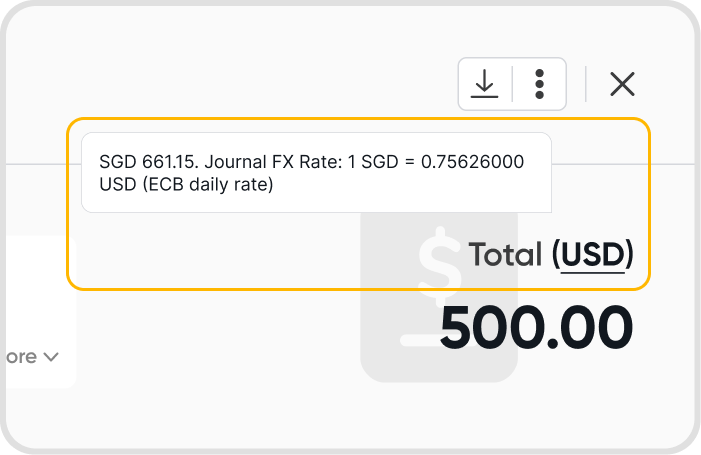Close the panel with the X icon
701x455 pixels.
tap(622, 84)
